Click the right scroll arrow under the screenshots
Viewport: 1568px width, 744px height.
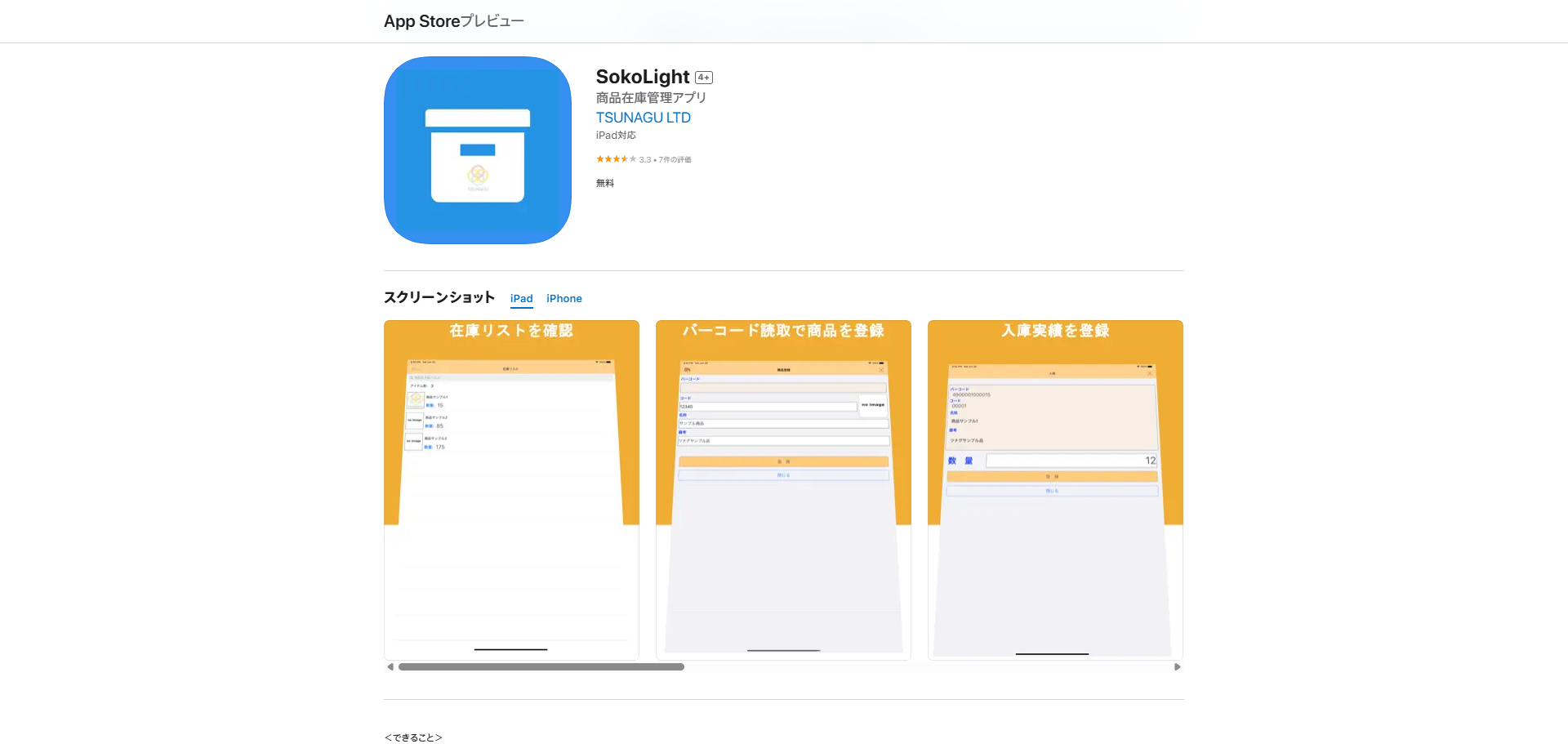1177,667
